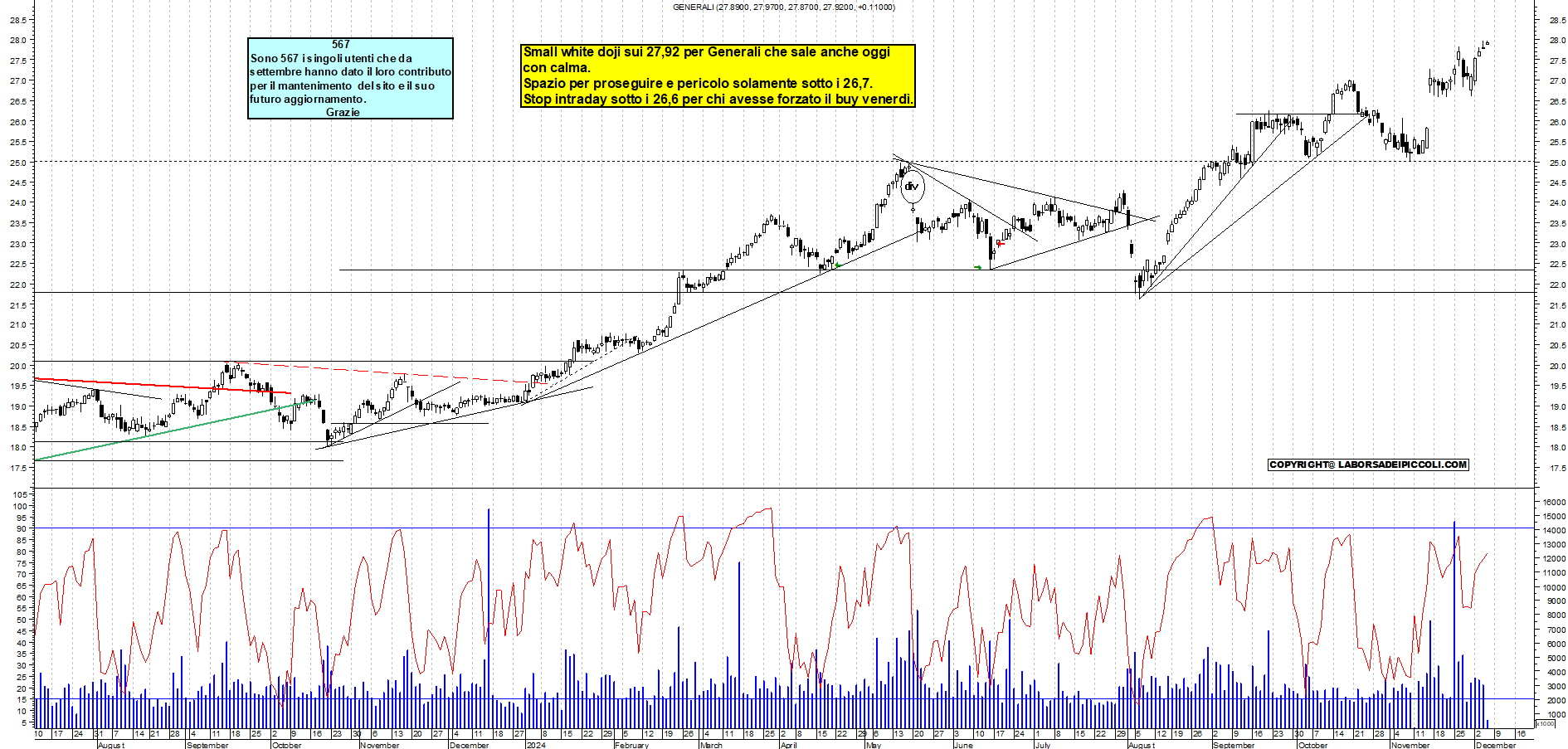
Task: Click 16000 on the volume scale
Action: pos(1554,503)
